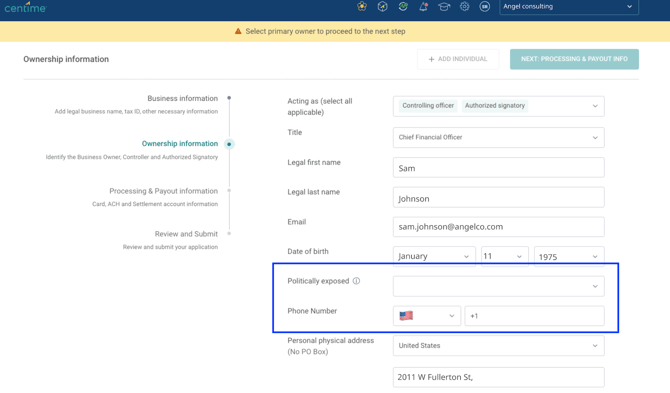
Task: Go to the Business information step
Action: pos(182,98)
